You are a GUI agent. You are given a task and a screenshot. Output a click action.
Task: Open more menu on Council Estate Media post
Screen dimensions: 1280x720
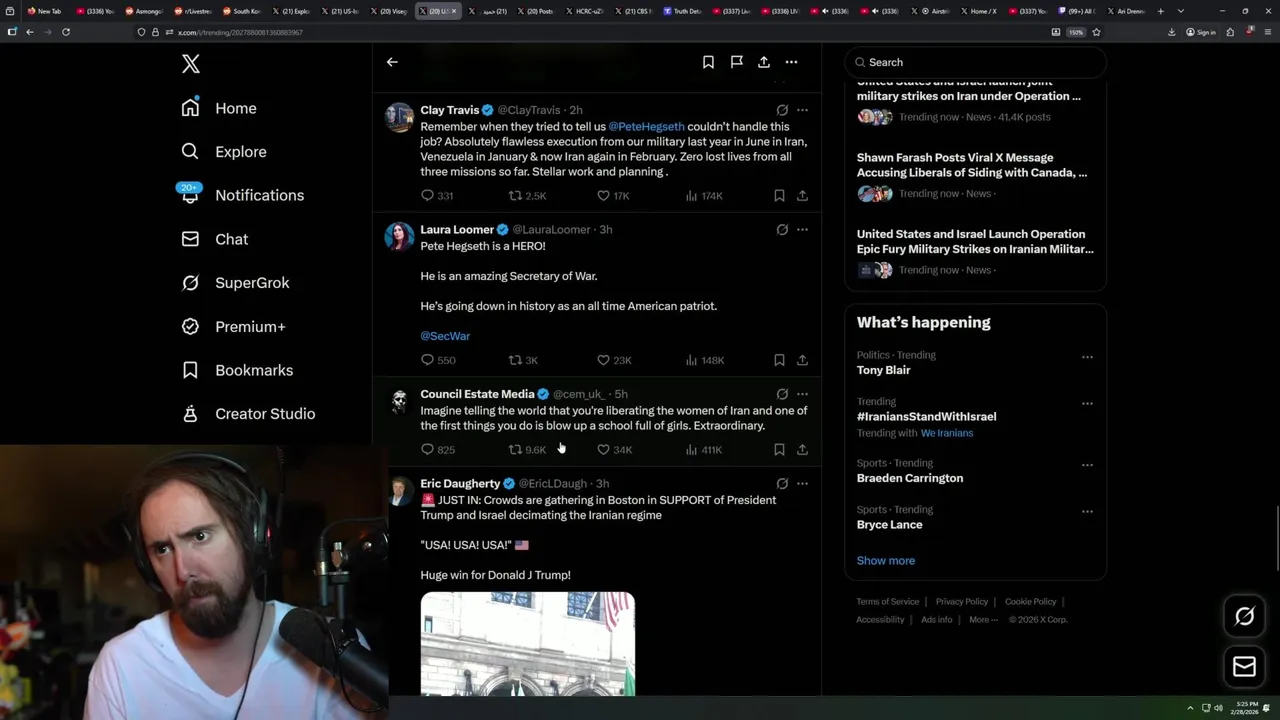(x=802, y=394)
